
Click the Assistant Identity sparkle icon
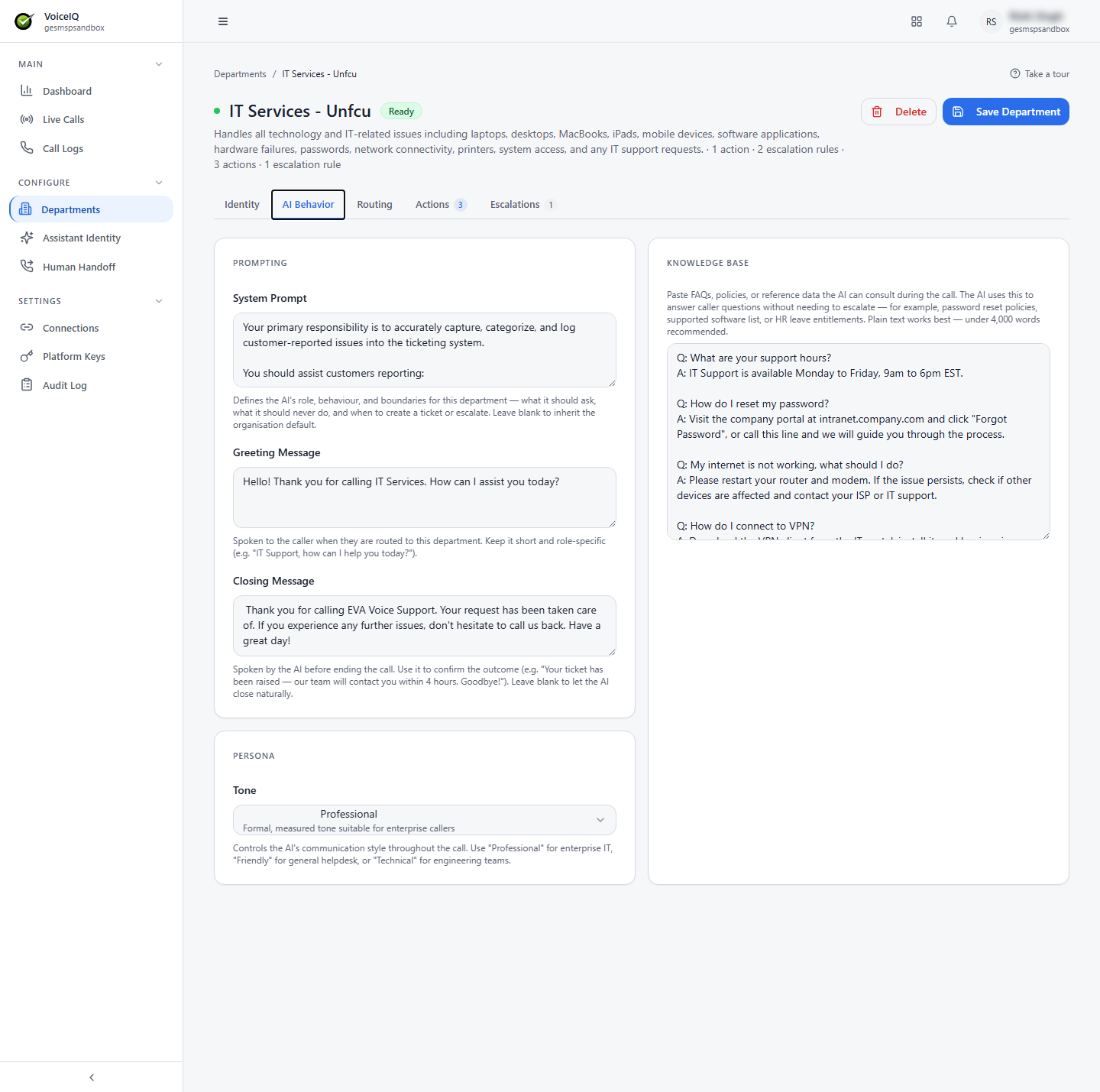point(27,238)
